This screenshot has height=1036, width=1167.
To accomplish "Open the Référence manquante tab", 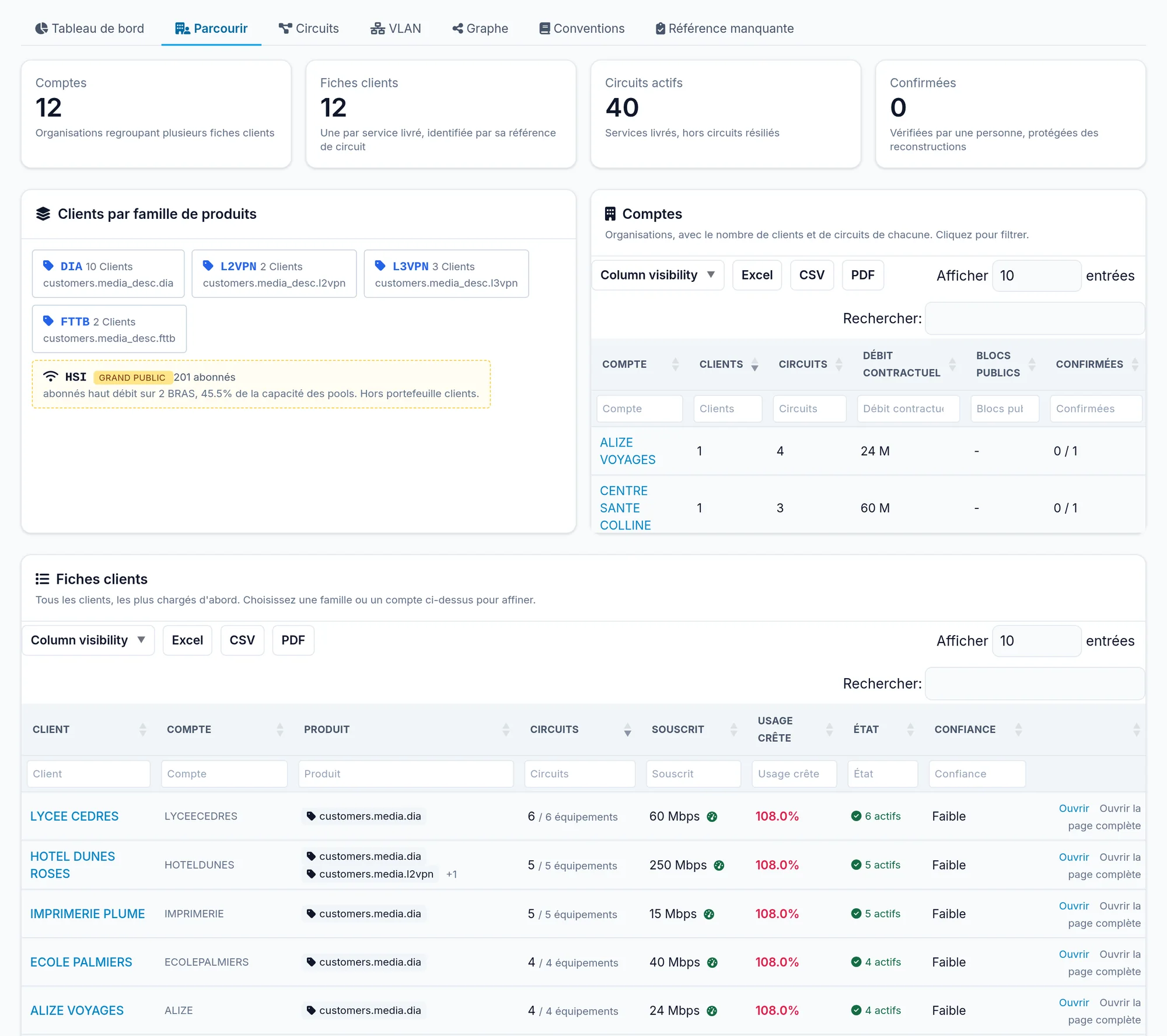I will (724, 29).
